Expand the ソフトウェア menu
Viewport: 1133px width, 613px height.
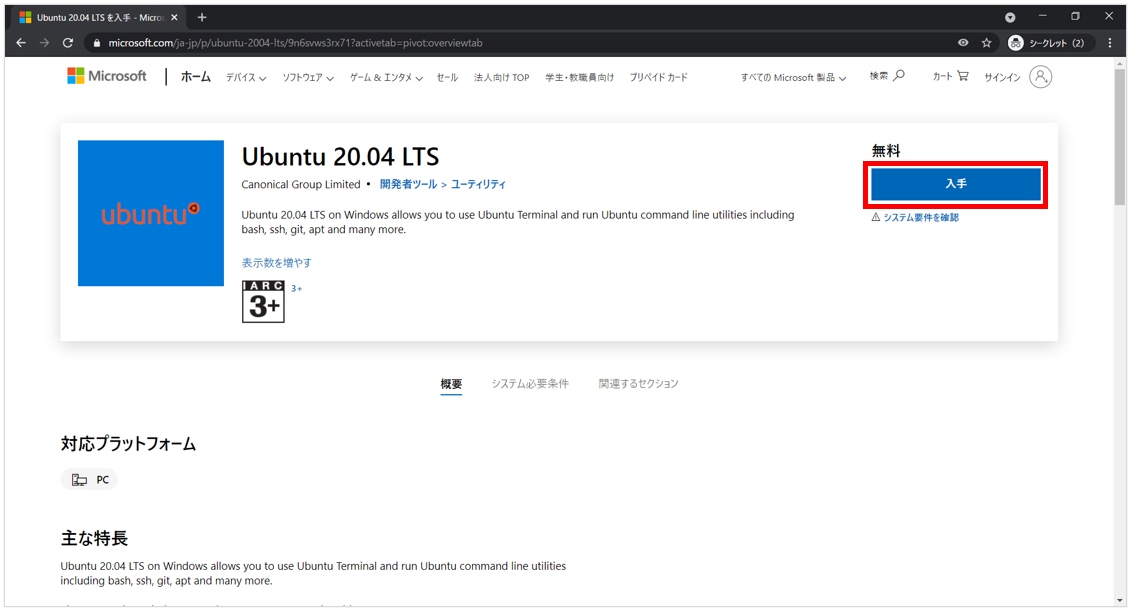[x=308, y=77]
